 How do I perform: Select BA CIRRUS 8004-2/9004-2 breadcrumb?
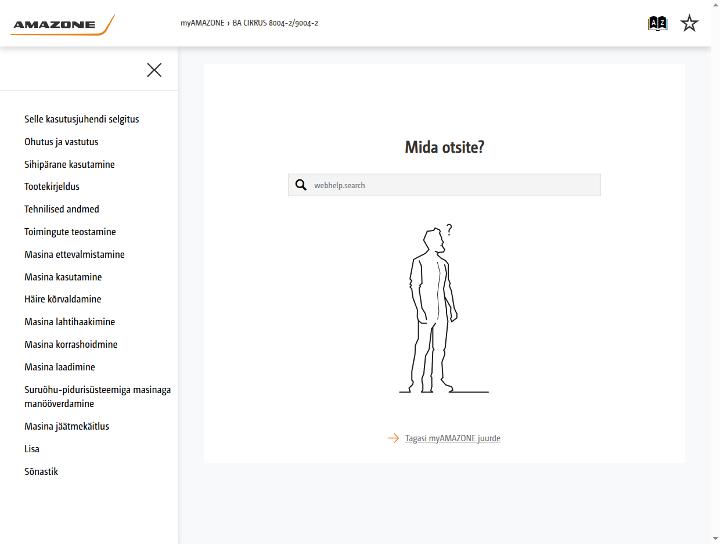tap(275, 23)
